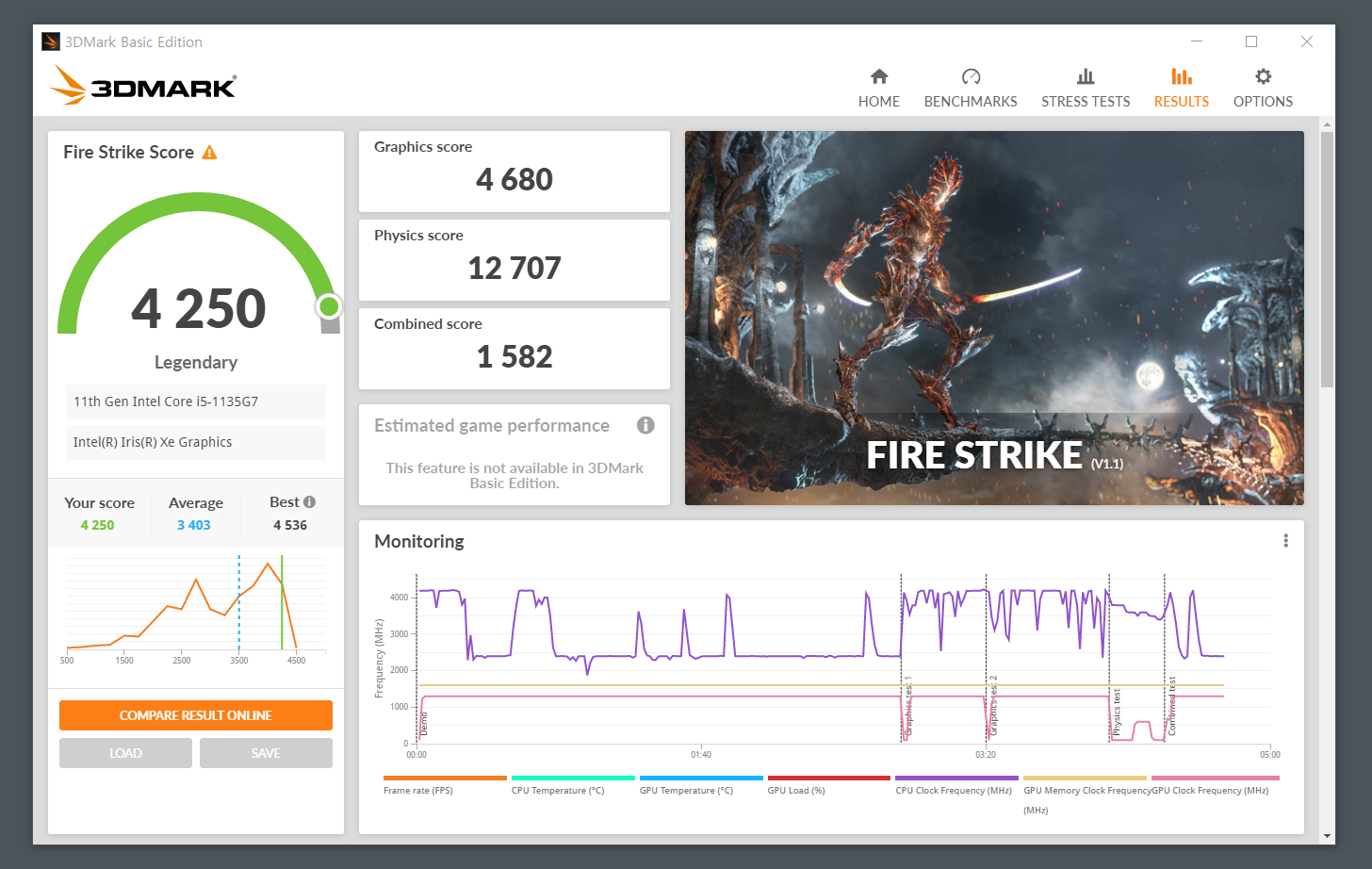Click the Fire Strike preview image
Viewport: 1372px width, 869px height.
point(994,318)
